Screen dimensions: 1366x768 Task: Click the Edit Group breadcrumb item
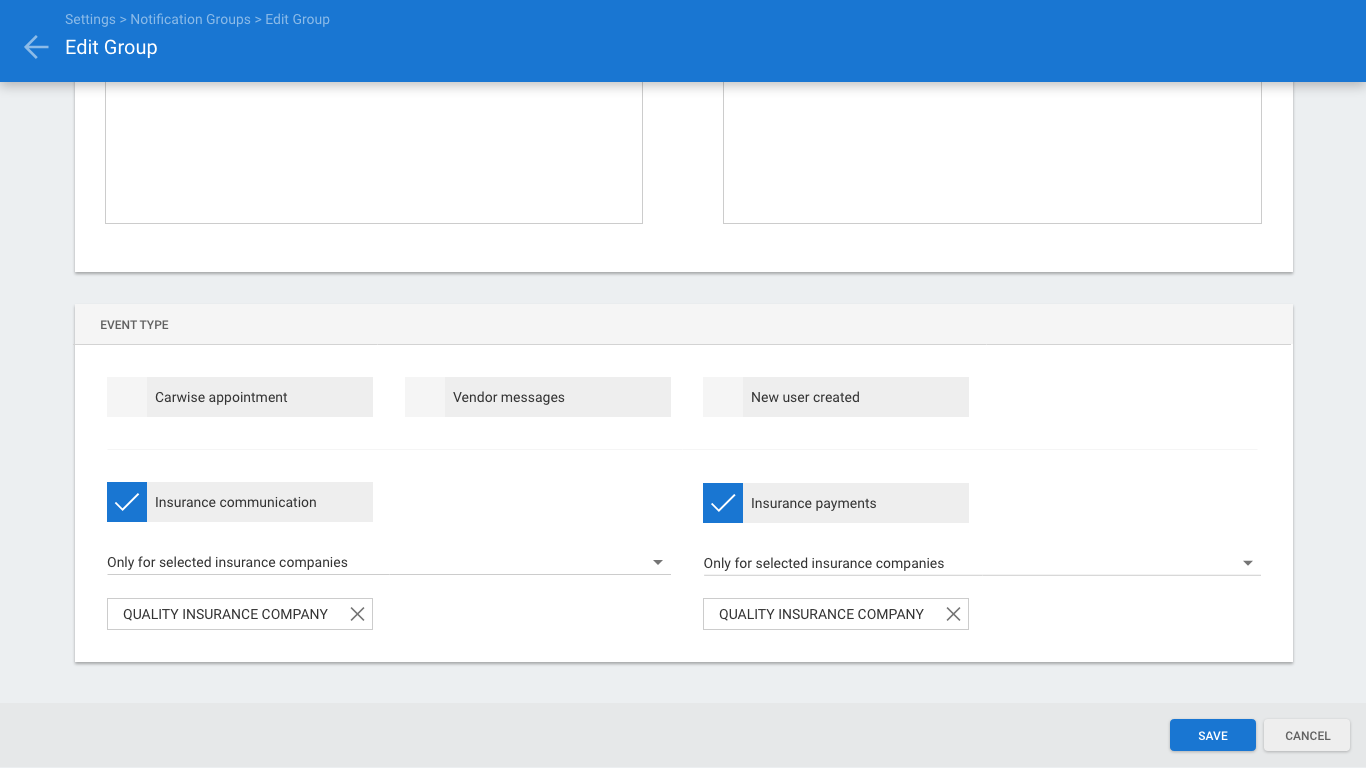tap(297, 19)
